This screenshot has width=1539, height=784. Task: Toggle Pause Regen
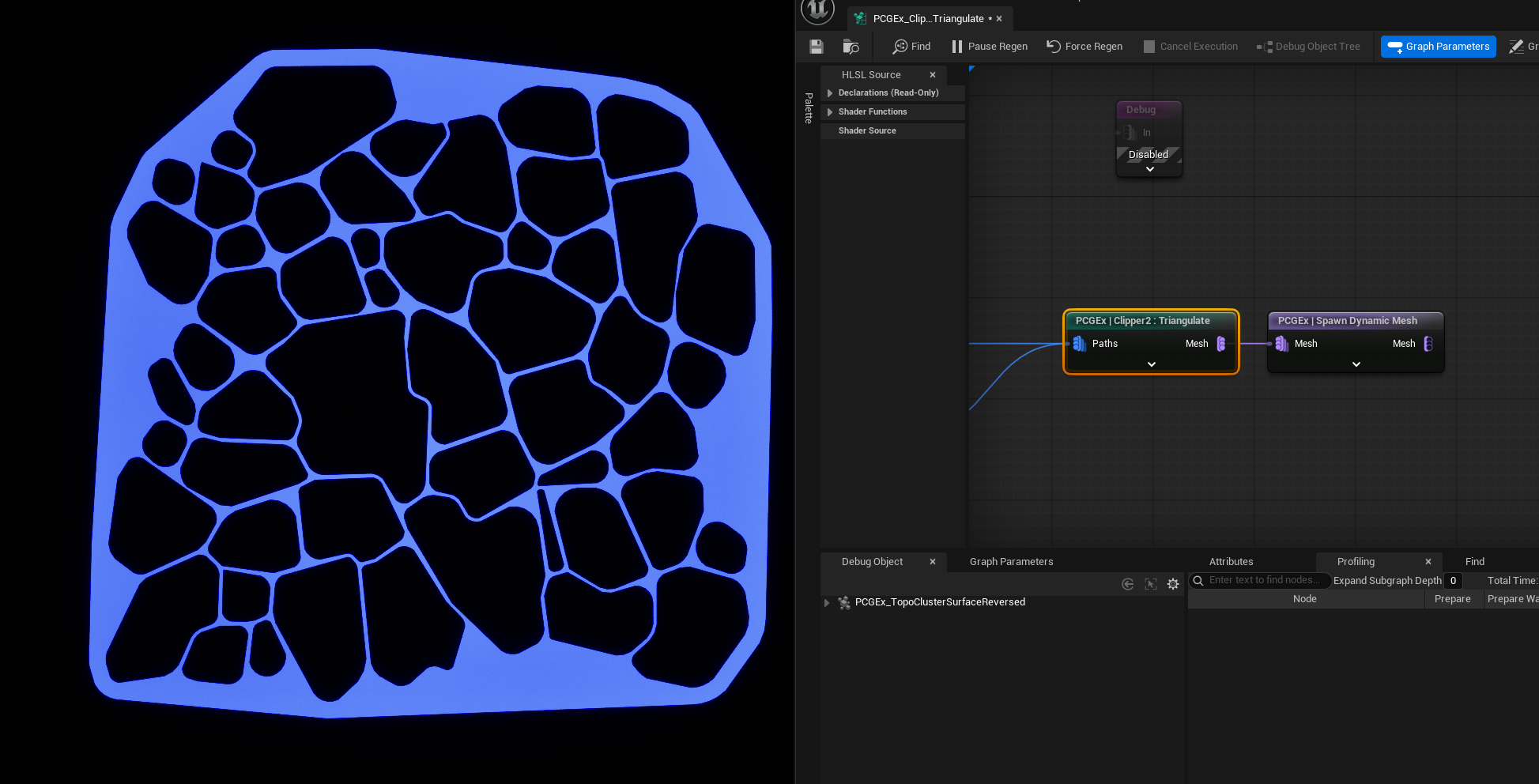[989, 47]
